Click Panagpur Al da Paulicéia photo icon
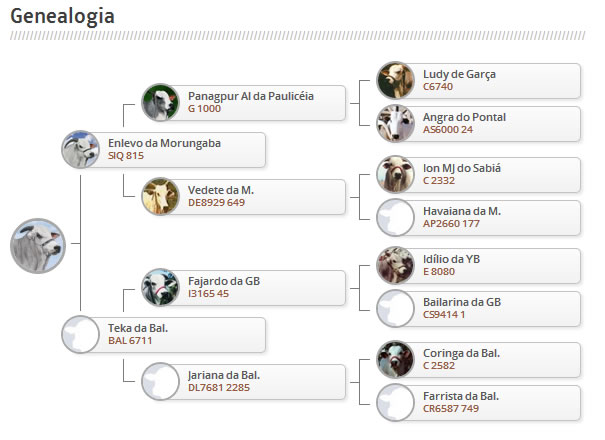Screen dimensions: 605x440 160,102
